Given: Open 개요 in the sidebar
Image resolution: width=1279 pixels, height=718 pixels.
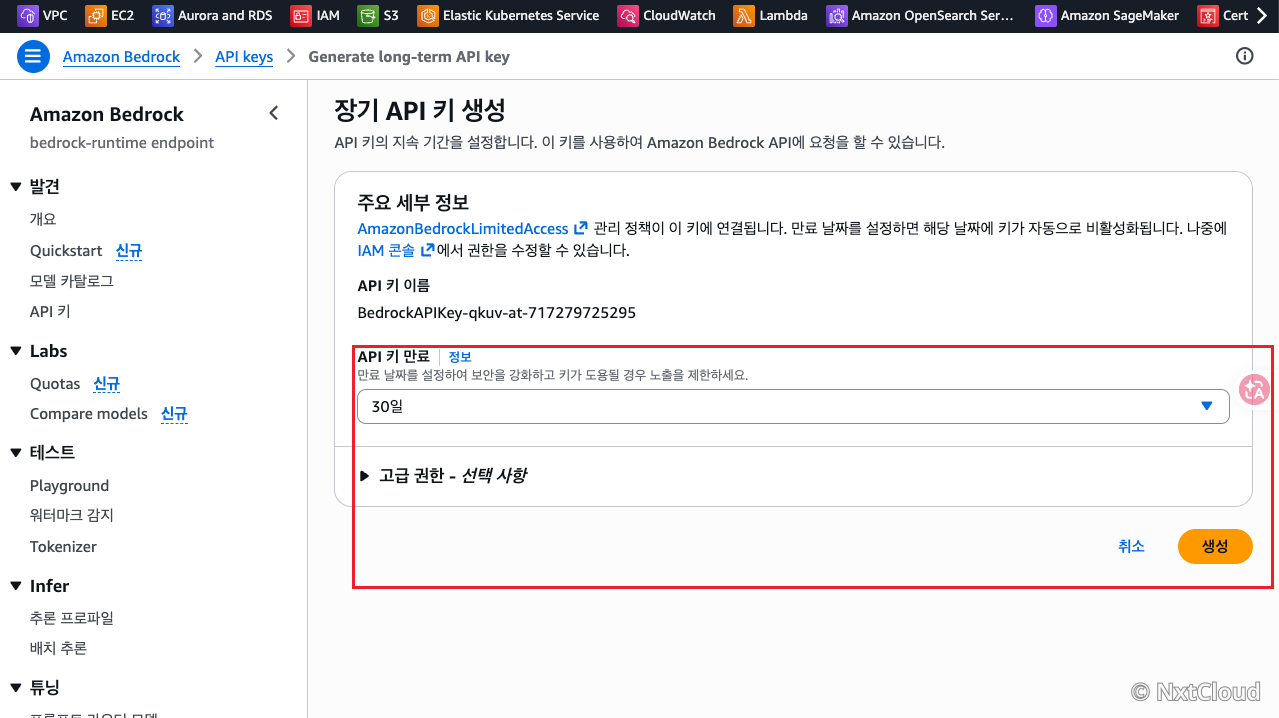Looking at the screenshot, I should [43, 219].
